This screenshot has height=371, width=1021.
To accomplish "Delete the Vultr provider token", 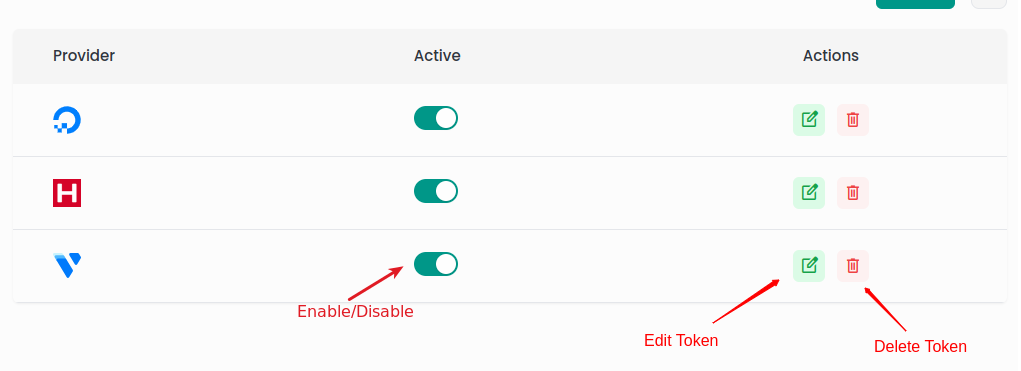I will tap(853, 266).
